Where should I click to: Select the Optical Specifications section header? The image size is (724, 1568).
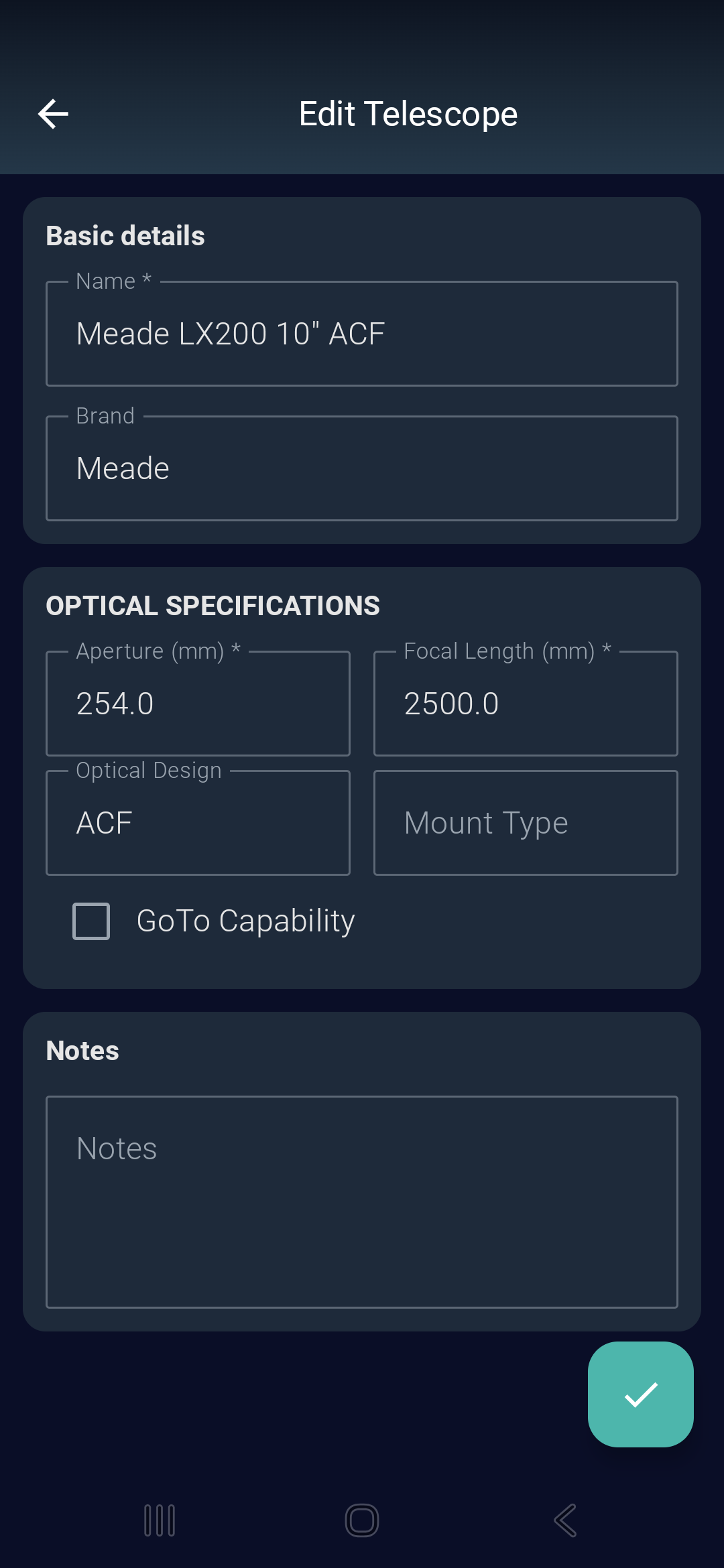coord(213,605)
